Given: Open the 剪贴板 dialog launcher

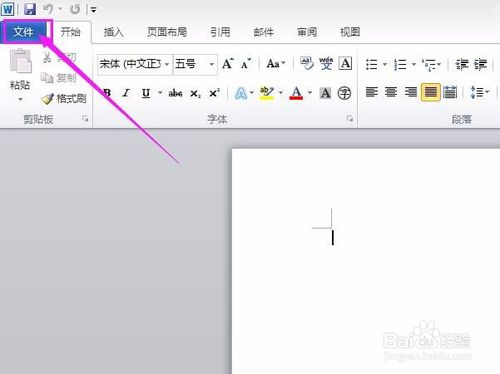Looking at the screenshot, I should (x=86, y=119).
